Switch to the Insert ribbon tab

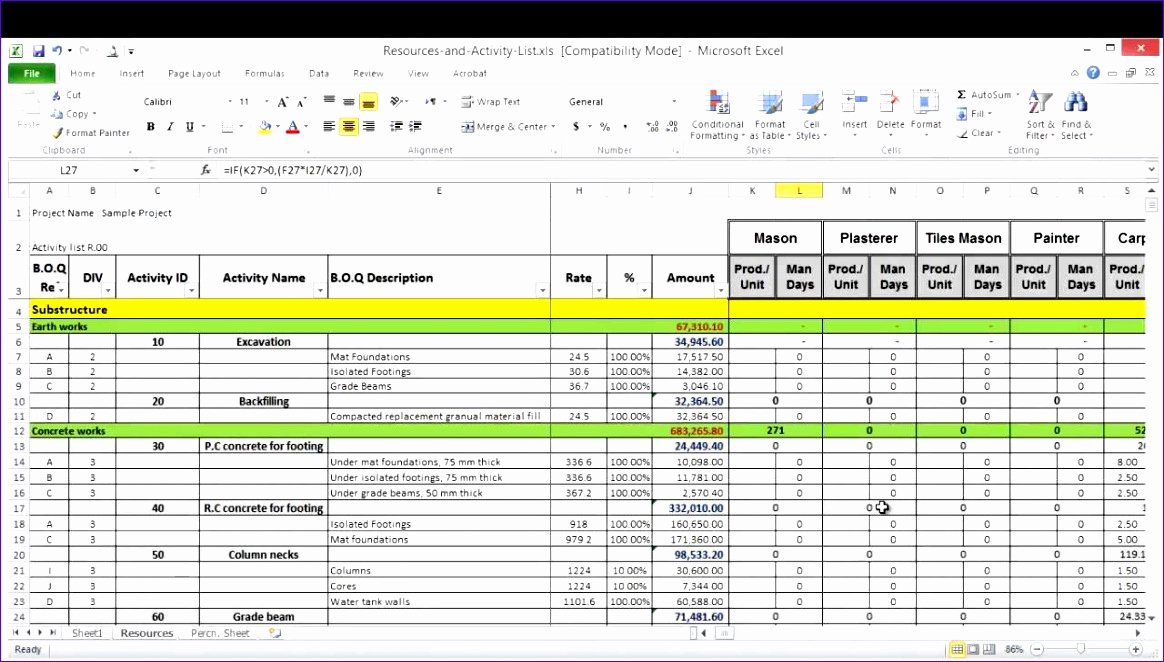(132, 73)
